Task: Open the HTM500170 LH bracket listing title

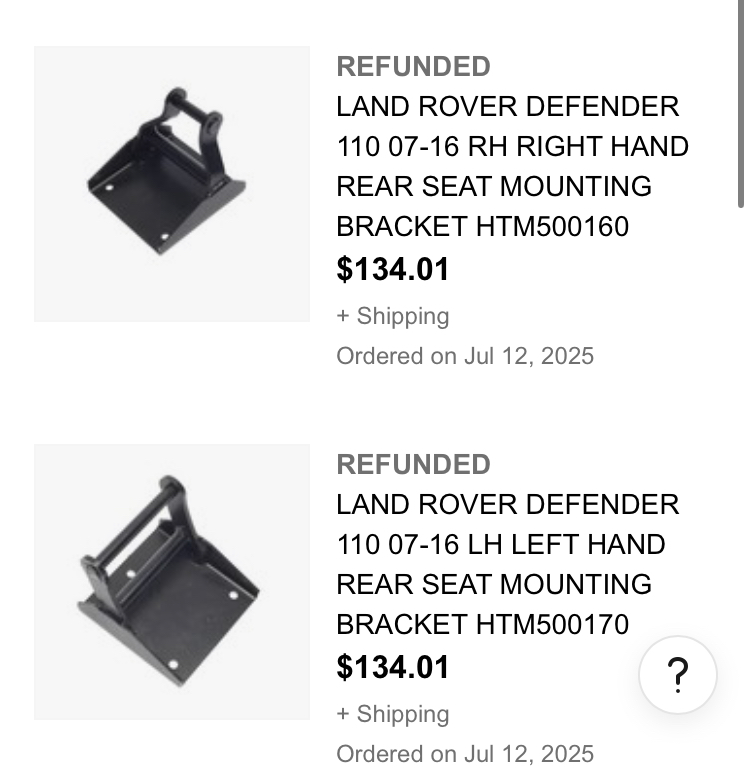Action: click(x=507, y=564)
